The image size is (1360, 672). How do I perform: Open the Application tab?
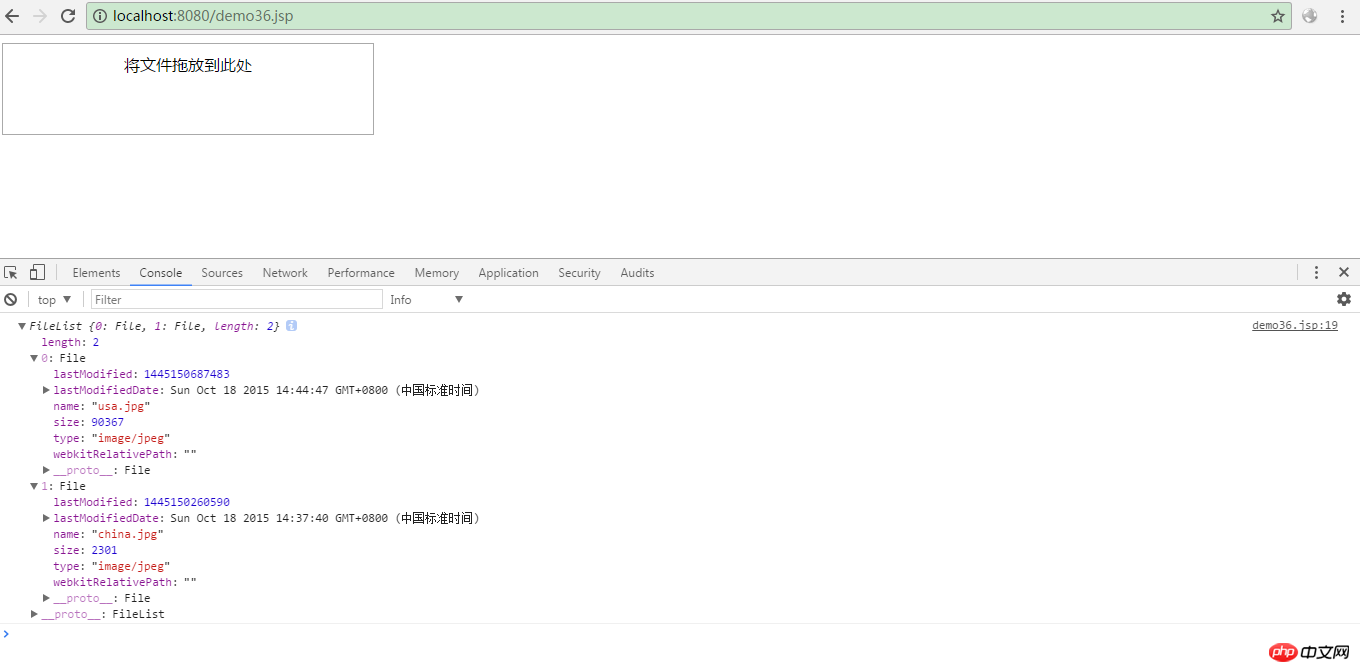coord(508,273)
